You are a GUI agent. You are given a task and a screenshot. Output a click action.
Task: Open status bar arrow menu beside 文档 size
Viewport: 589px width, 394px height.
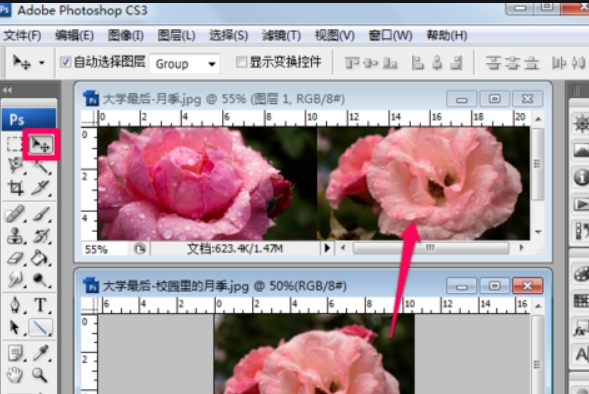pyautogui.click(x=327, y=248)
